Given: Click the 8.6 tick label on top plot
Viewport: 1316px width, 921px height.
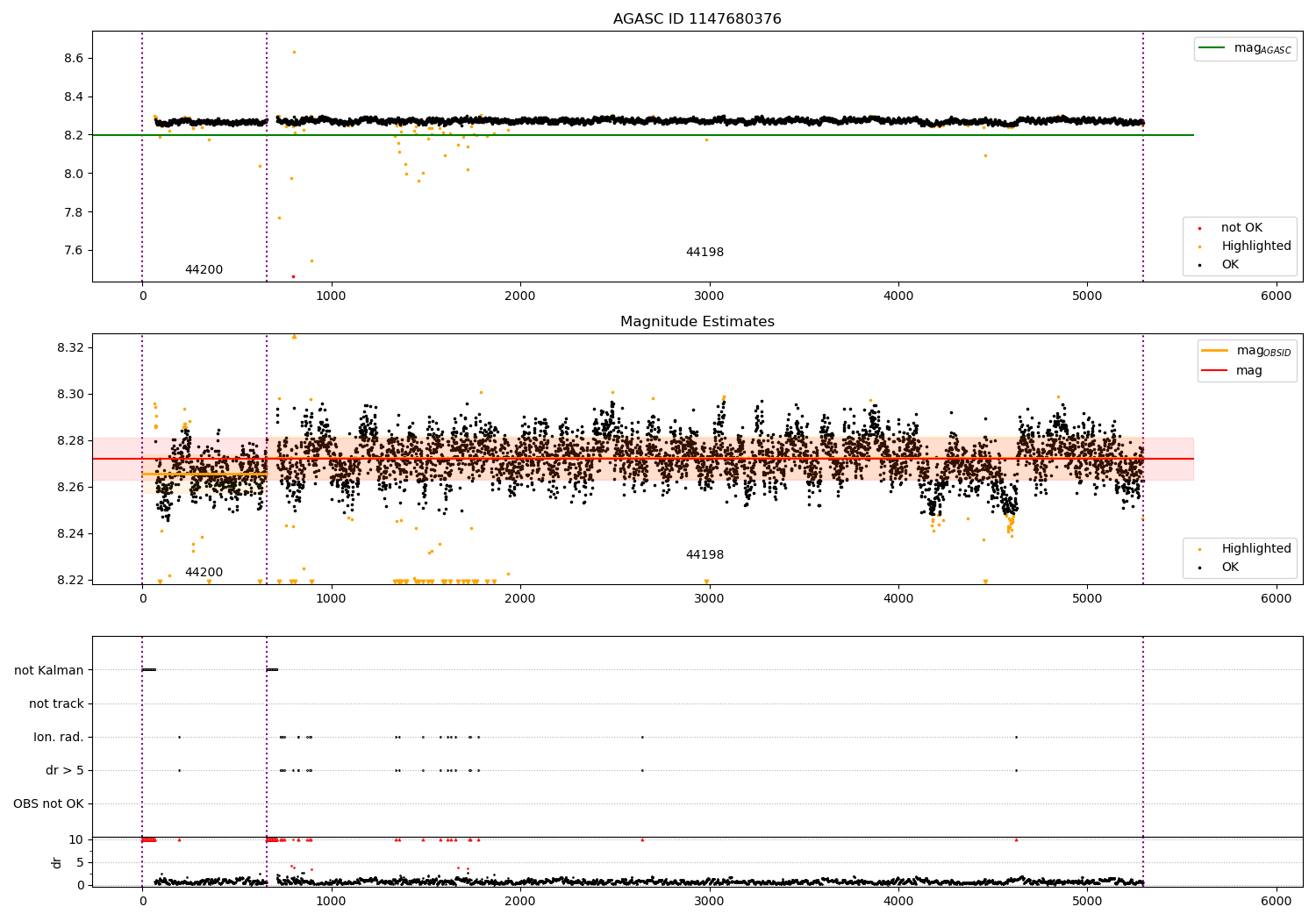Looking at the screenshot, I should [73, 59].
